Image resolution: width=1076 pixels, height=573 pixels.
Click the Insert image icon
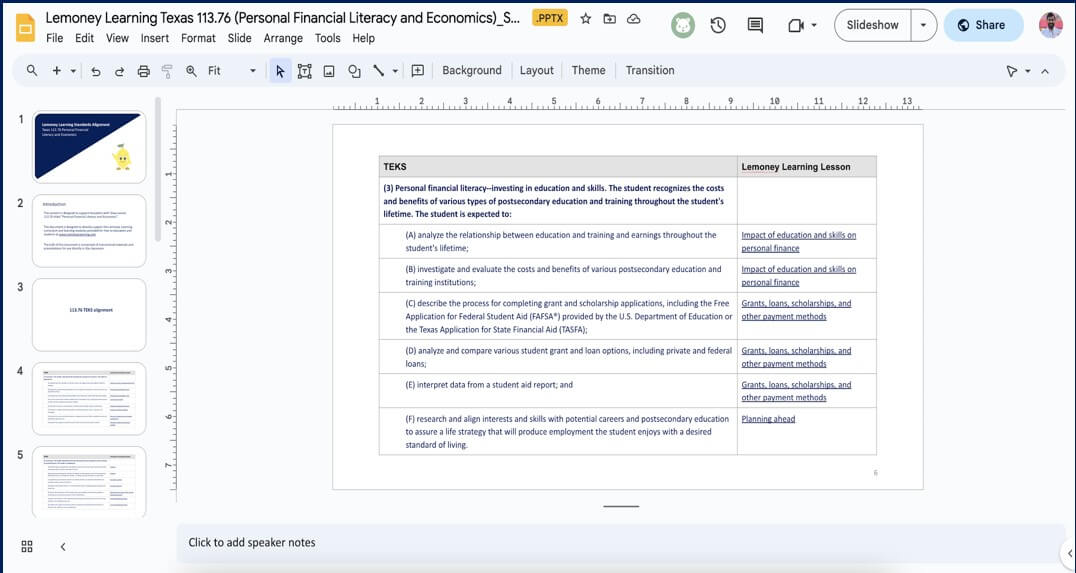coord(328,71)
